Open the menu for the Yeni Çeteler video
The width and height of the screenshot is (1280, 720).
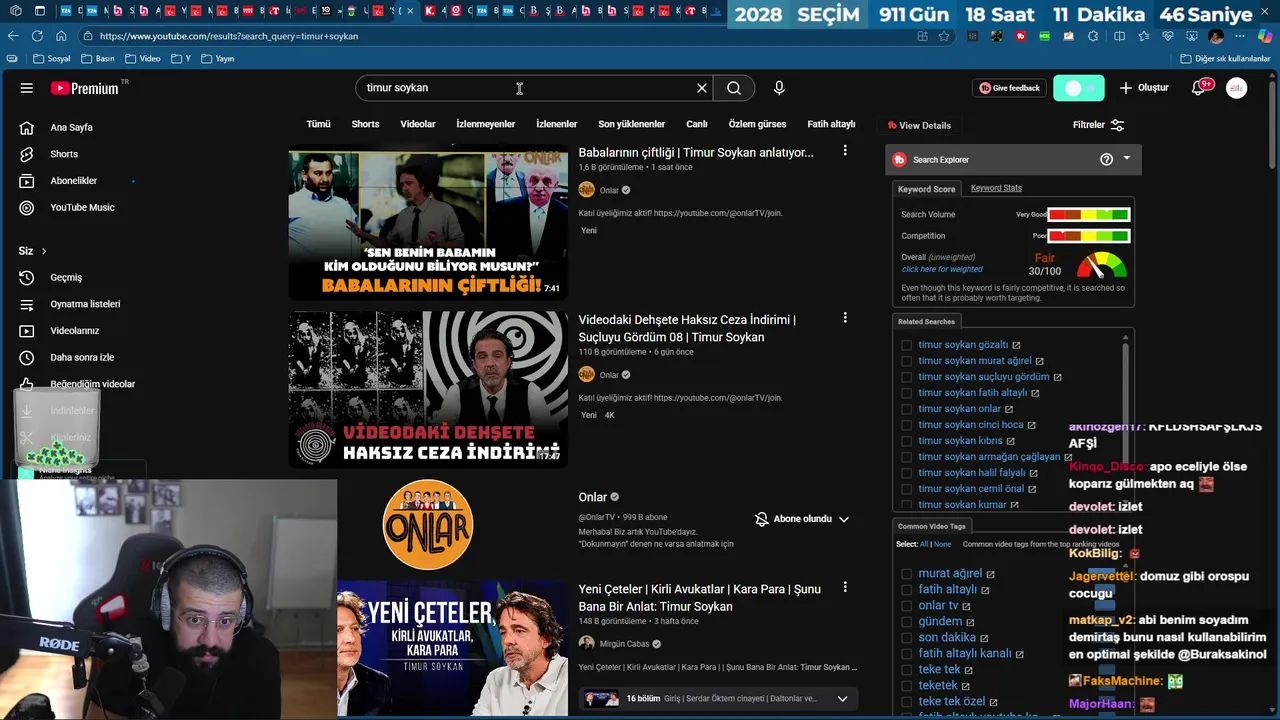coord(845,587)
